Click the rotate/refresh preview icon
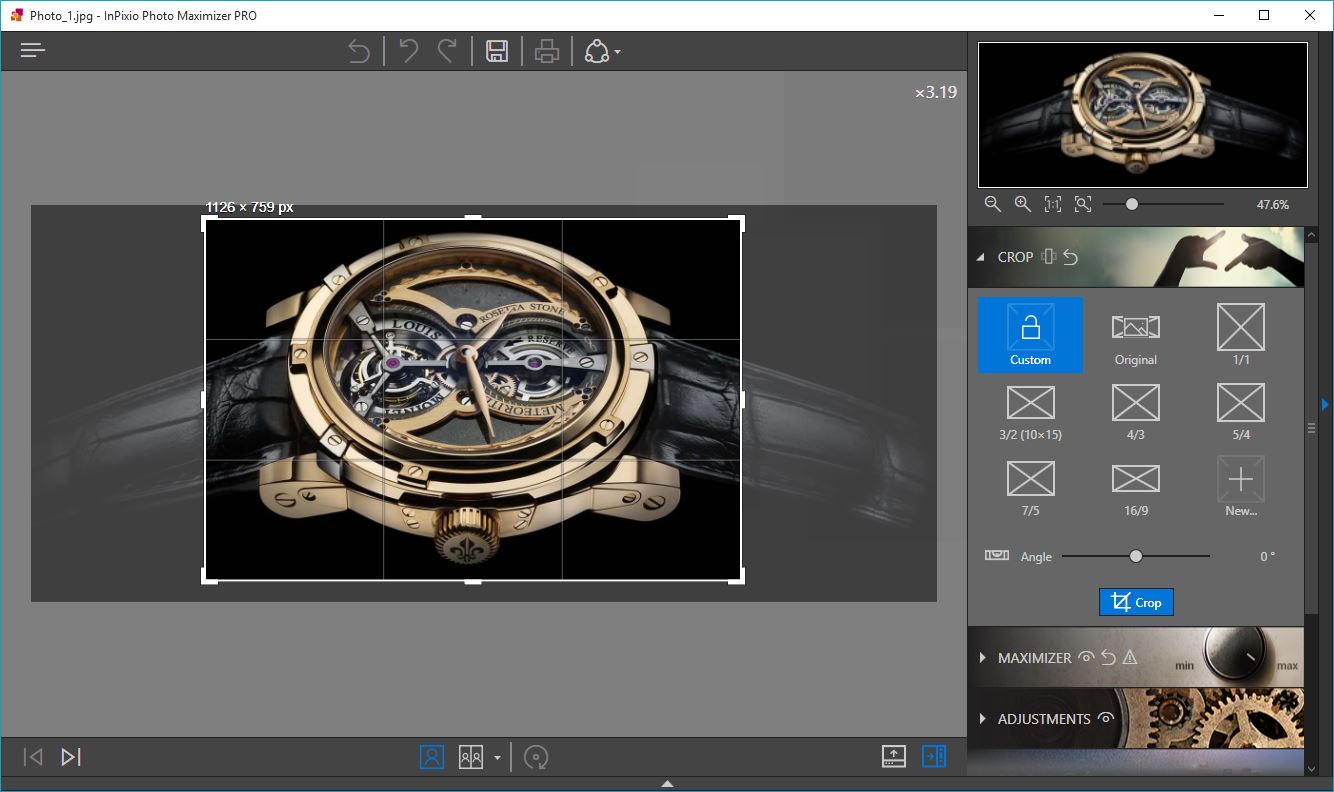This screenshot has width=1334, height=792. (x=537, y=757)
